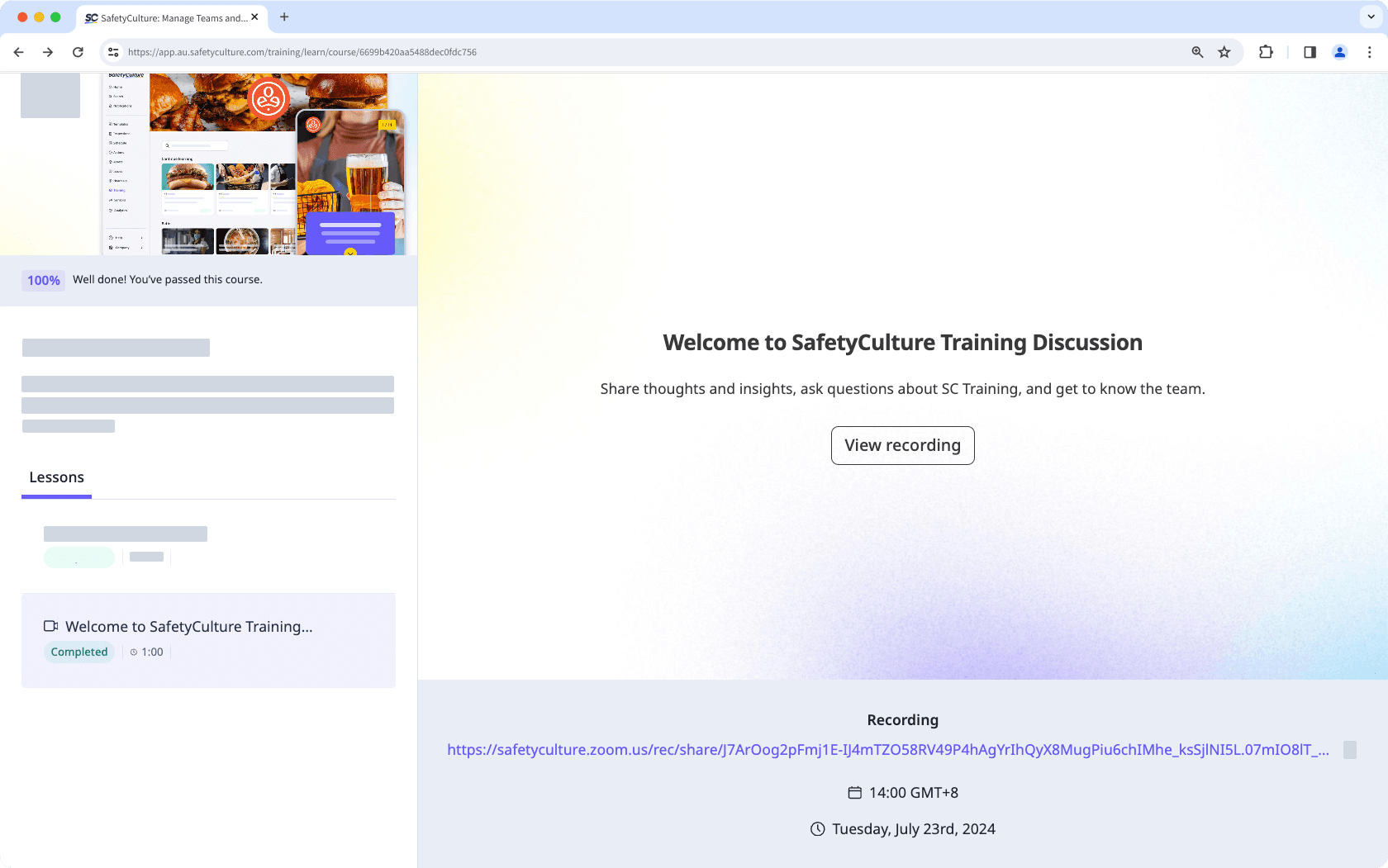Click the View recording button

click(x=902, y=445)
